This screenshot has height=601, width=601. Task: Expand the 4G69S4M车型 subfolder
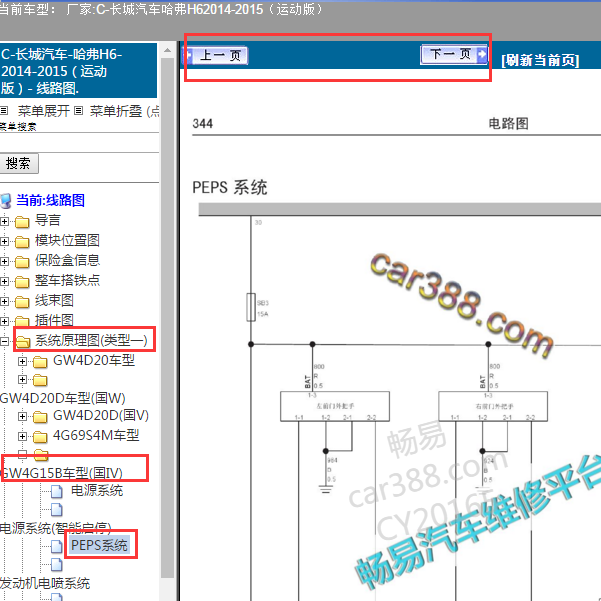[23, 436]
